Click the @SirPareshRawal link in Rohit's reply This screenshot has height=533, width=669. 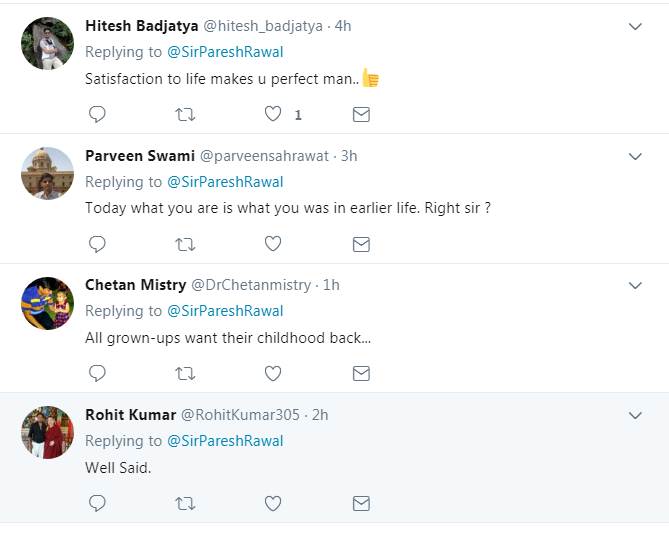(x=225, y=441)
